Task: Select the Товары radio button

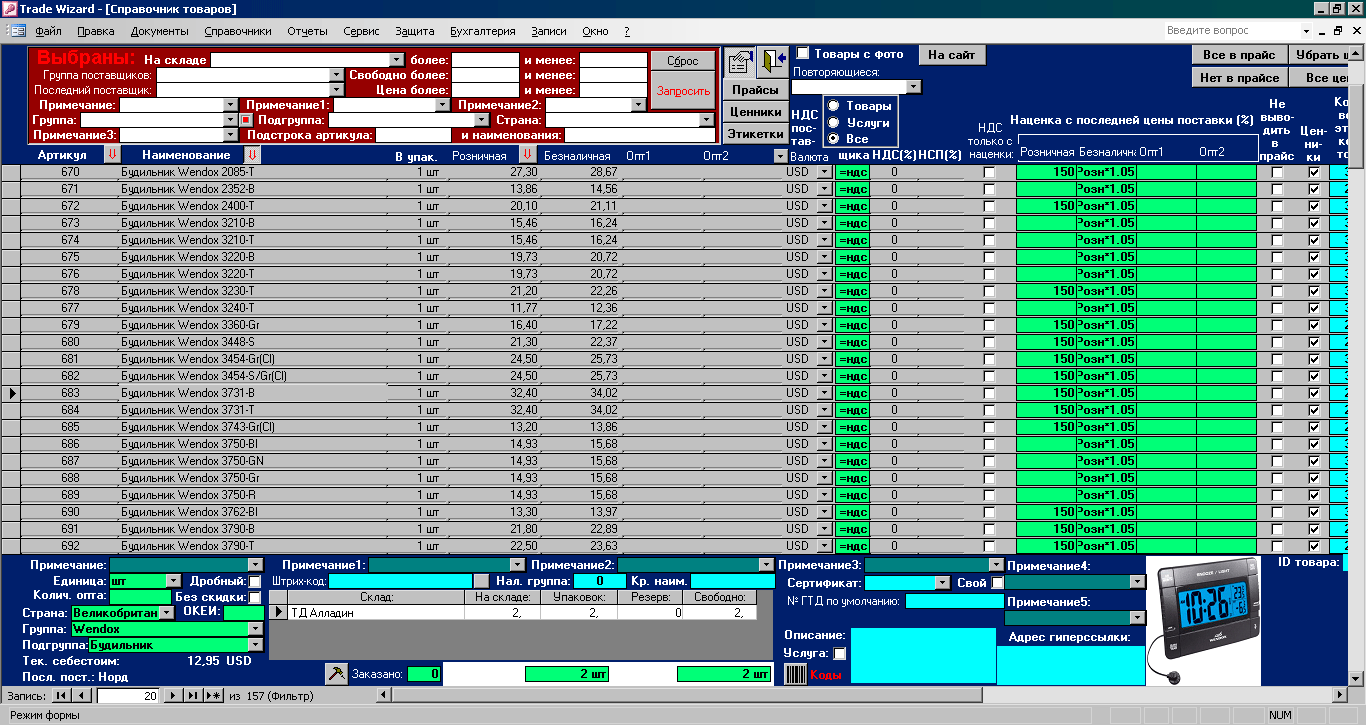Action: [833, 106]
